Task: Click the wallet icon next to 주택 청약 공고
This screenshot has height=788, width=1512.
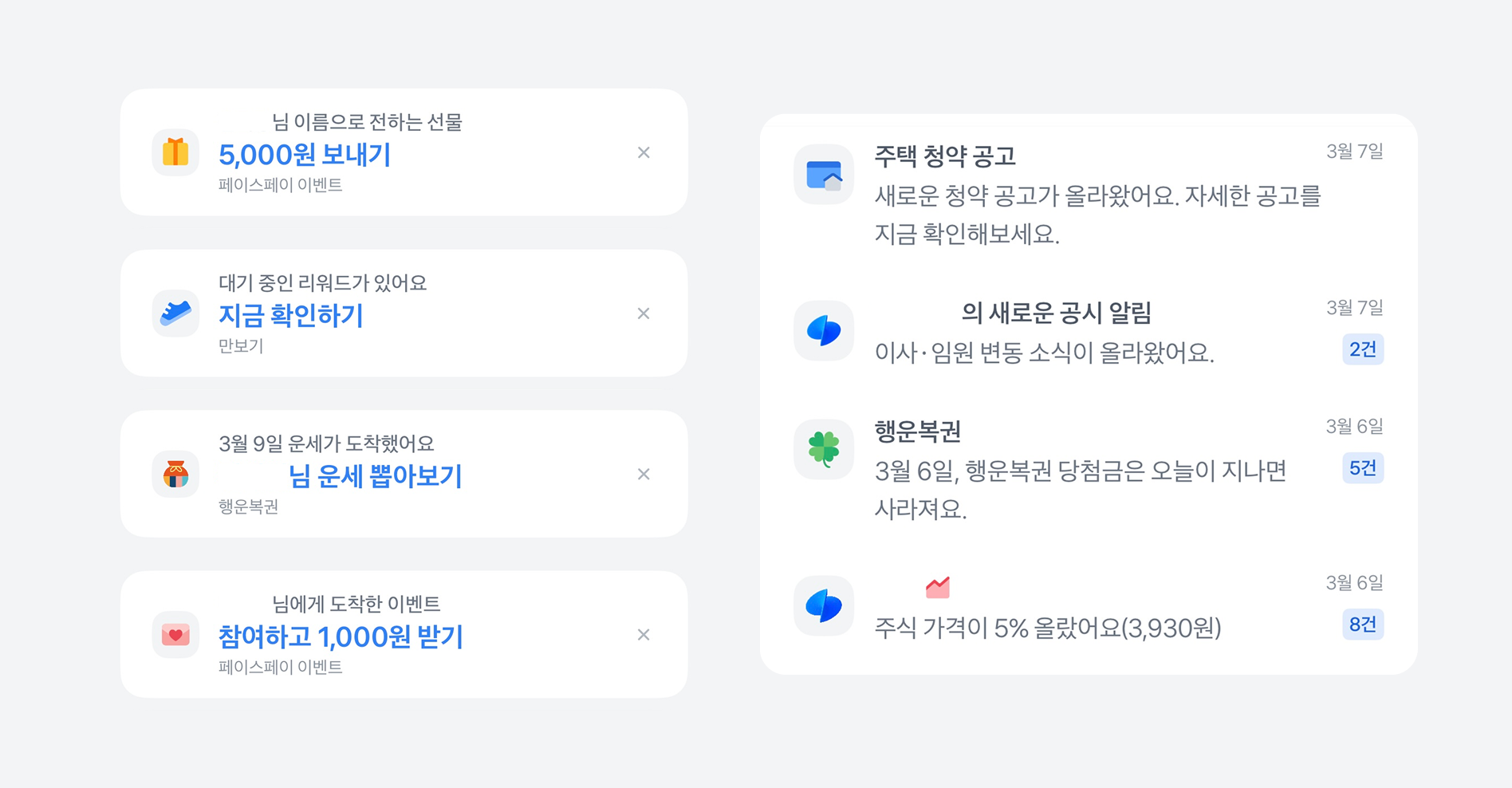Action: click(x=825, y=174)
